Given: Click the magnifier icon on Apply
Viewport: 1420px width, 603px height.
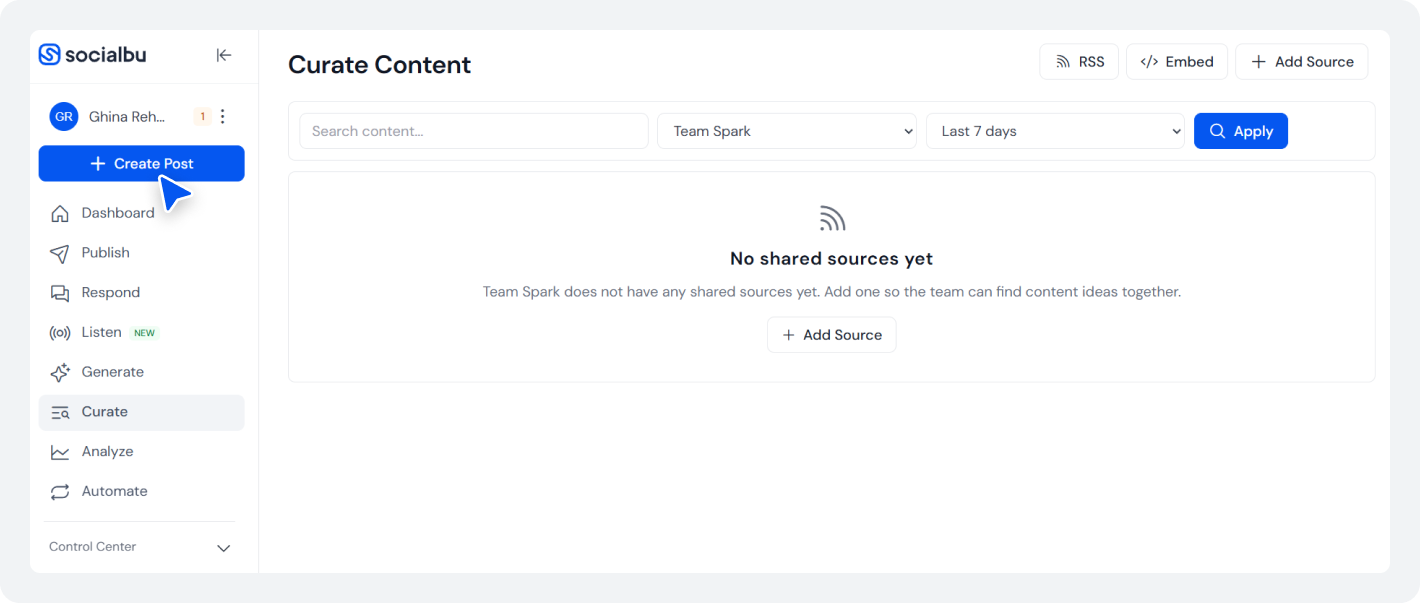Looking at the screenshot, I should point(1217,131).
